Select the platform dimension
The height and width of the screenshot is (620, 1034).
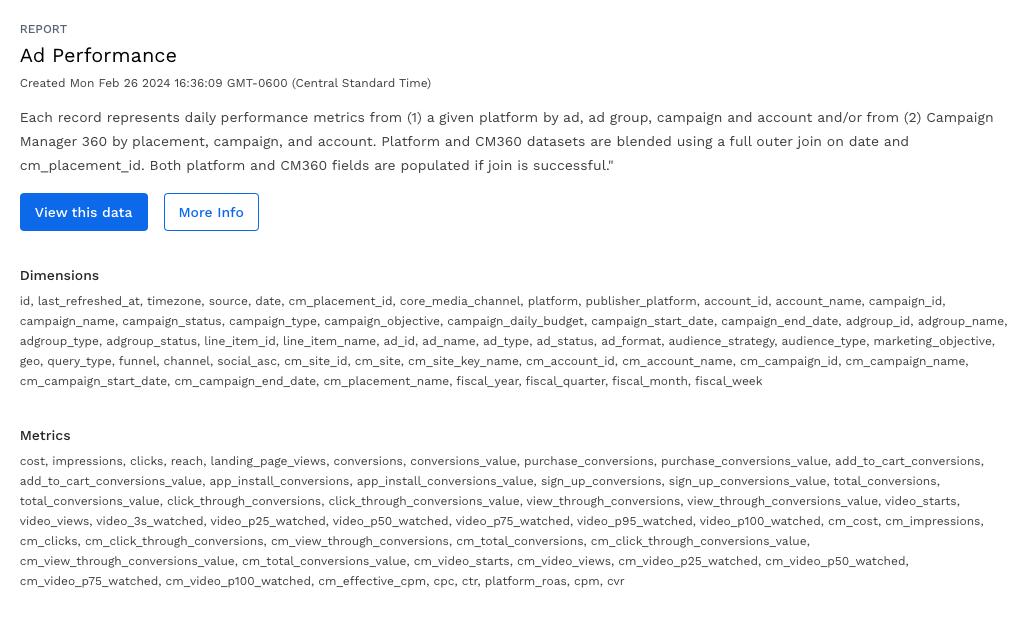pyautogui.click(x=553, y=300)
